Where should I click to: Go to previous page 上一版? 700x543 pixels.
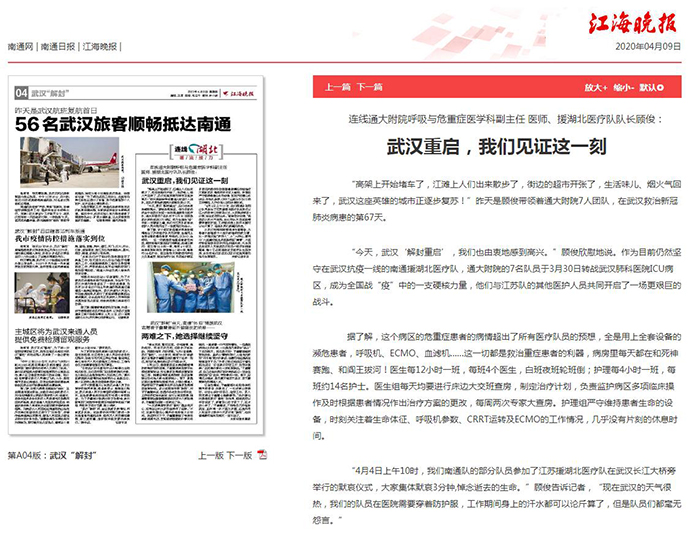211,455
